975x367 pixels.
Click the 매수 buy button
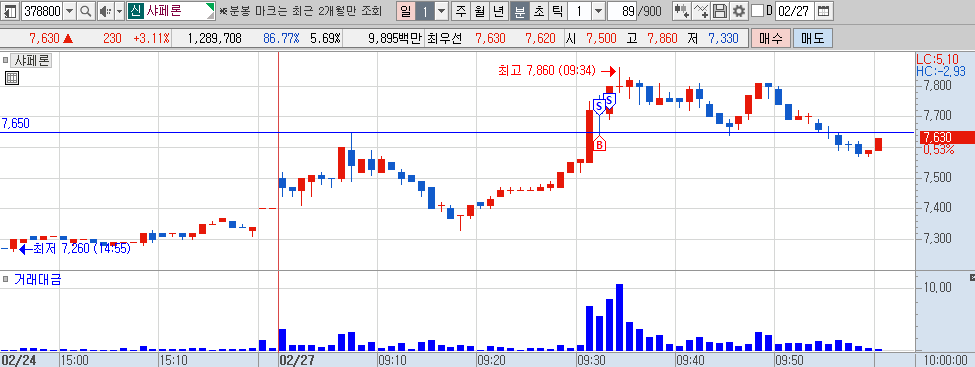pos(770,39)
